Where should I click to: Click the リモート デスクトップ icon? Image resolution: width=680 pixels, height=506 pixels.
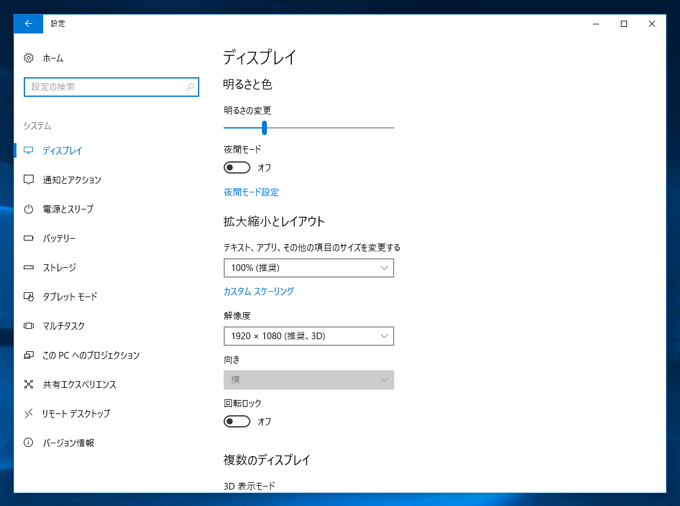pyautogui.click(x=29, y=414)
